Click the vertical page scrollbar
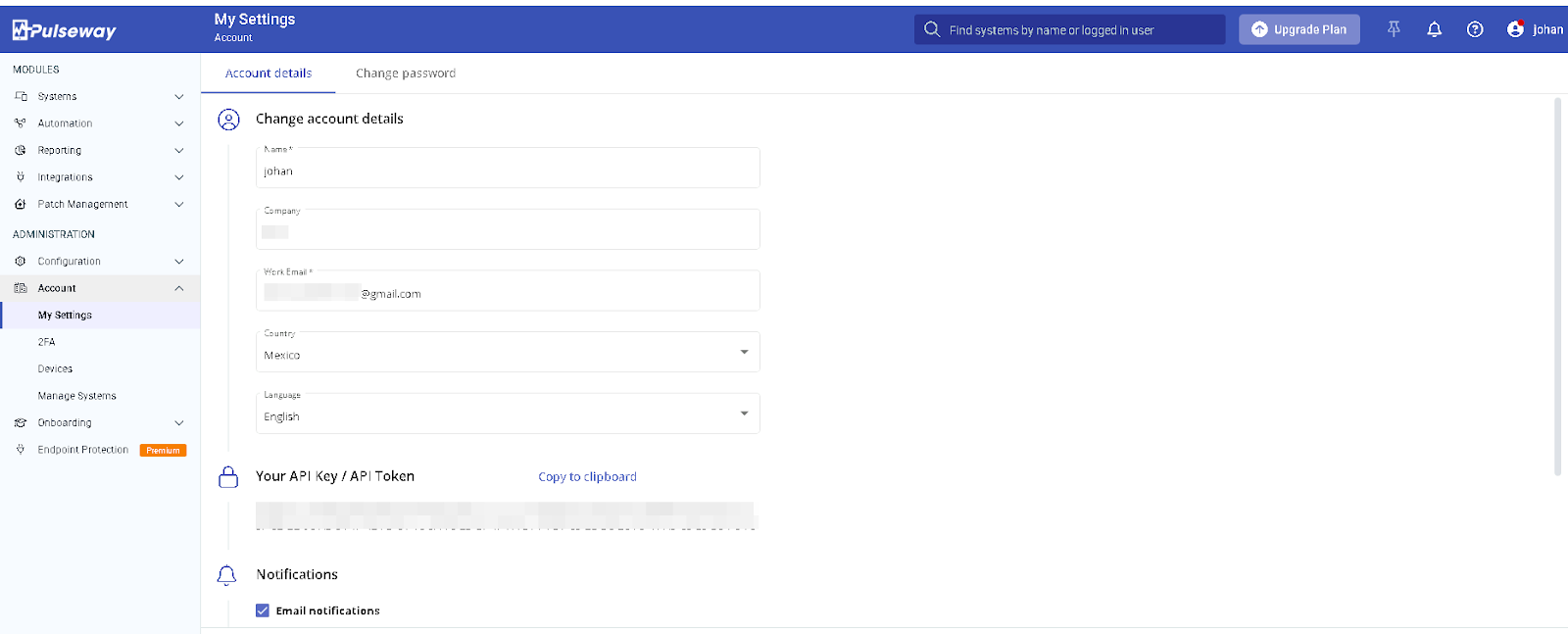This screenshot has width=1568, height=634. tap(1557, 284)
